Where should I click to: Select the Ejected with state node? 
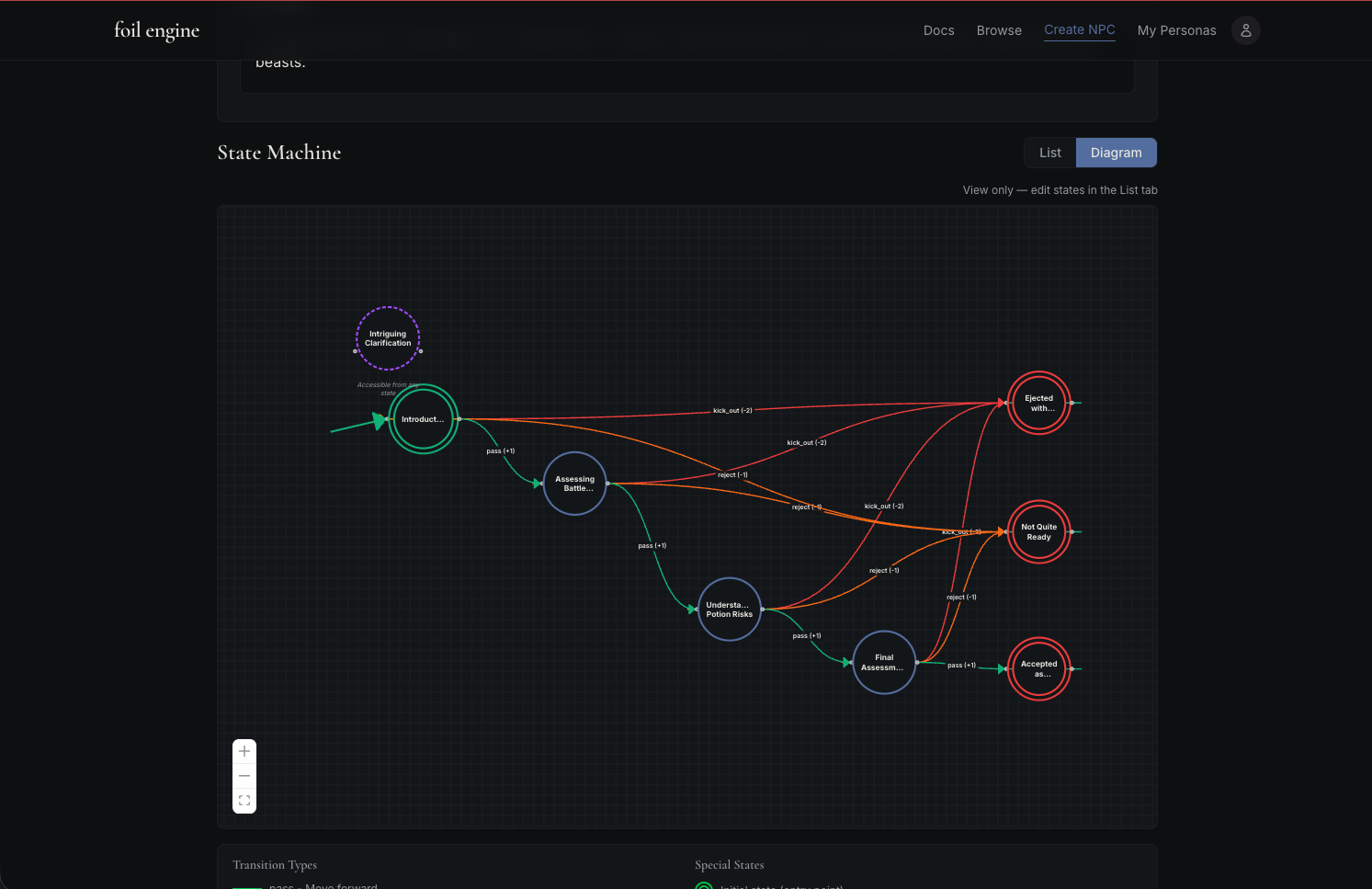[x=1038, y=403]
